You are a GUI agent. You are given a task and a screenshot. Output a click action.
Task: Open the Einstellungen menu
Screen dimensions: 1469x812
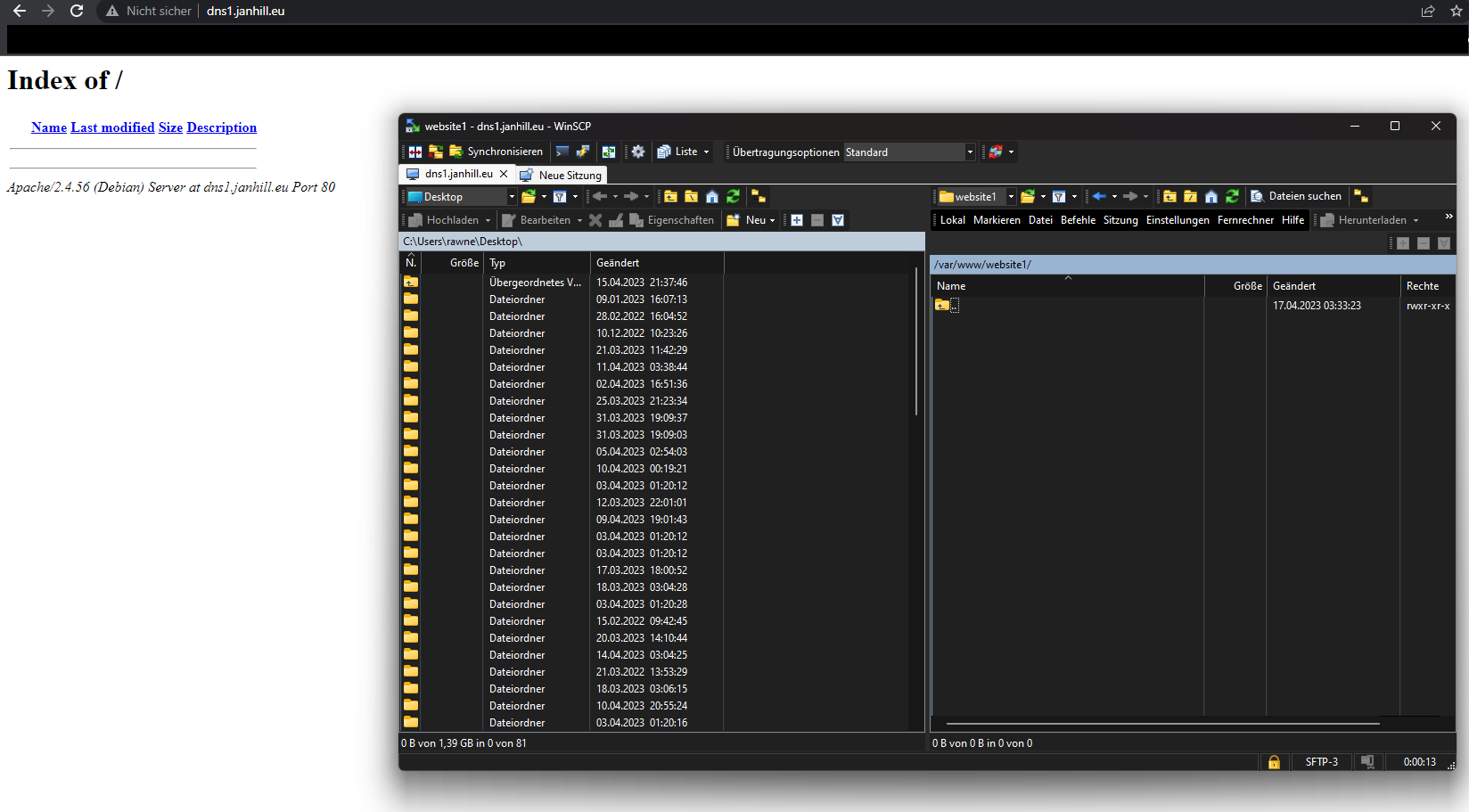click(1178, 220)
